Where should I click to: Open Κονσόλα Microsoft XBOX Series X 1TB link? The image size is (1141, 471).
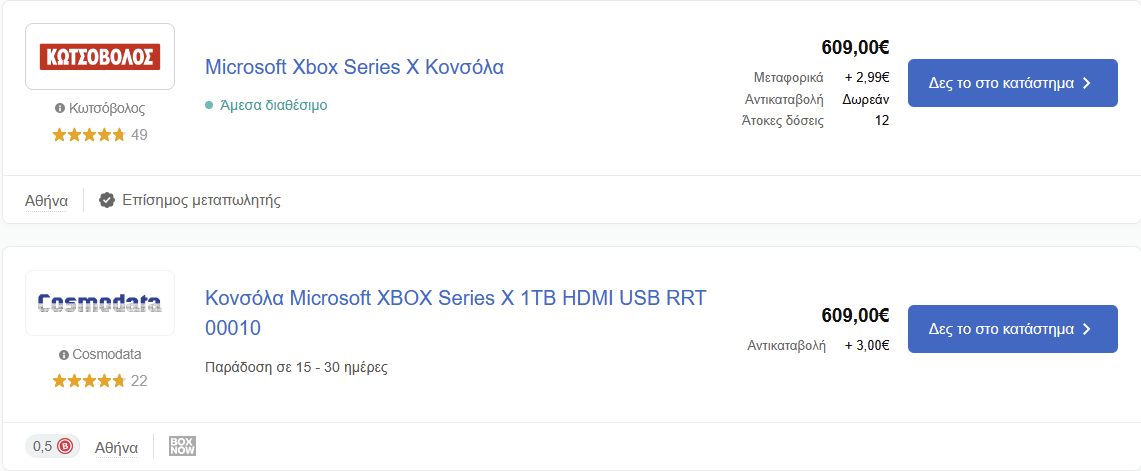pyautogui.click(x=456, y=313)
